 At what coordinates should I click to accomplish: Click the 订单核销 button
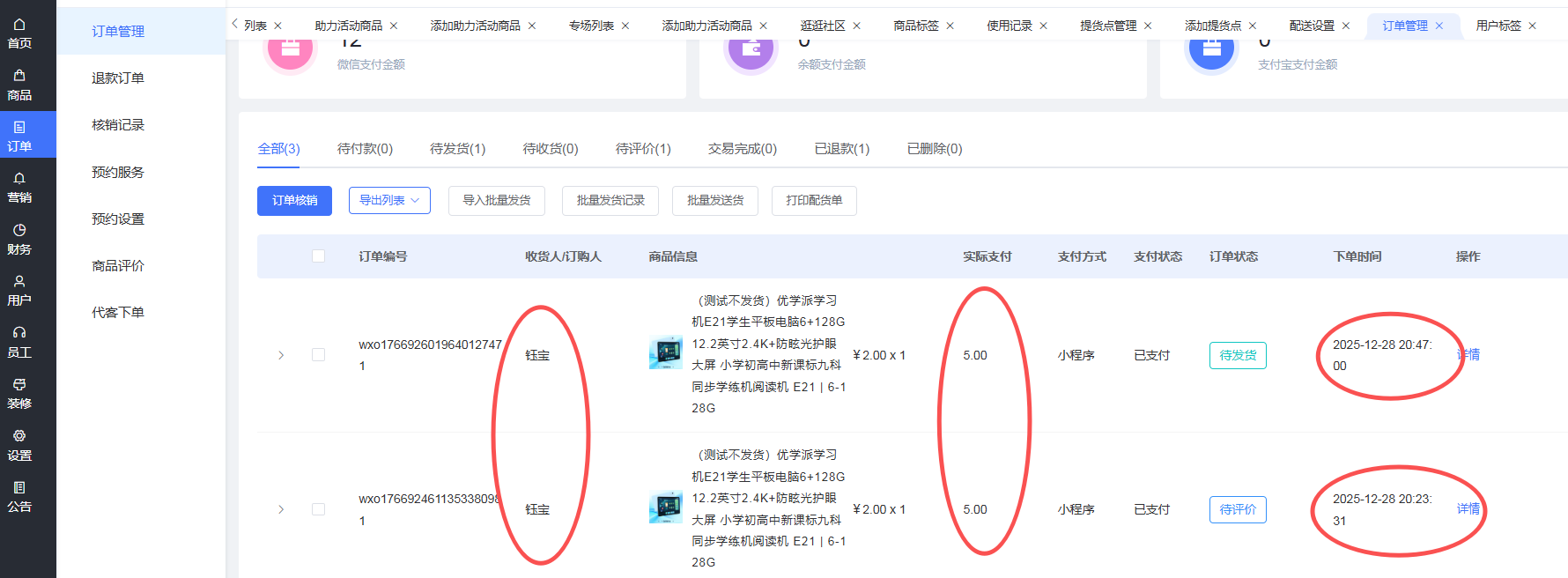(294, 200)
